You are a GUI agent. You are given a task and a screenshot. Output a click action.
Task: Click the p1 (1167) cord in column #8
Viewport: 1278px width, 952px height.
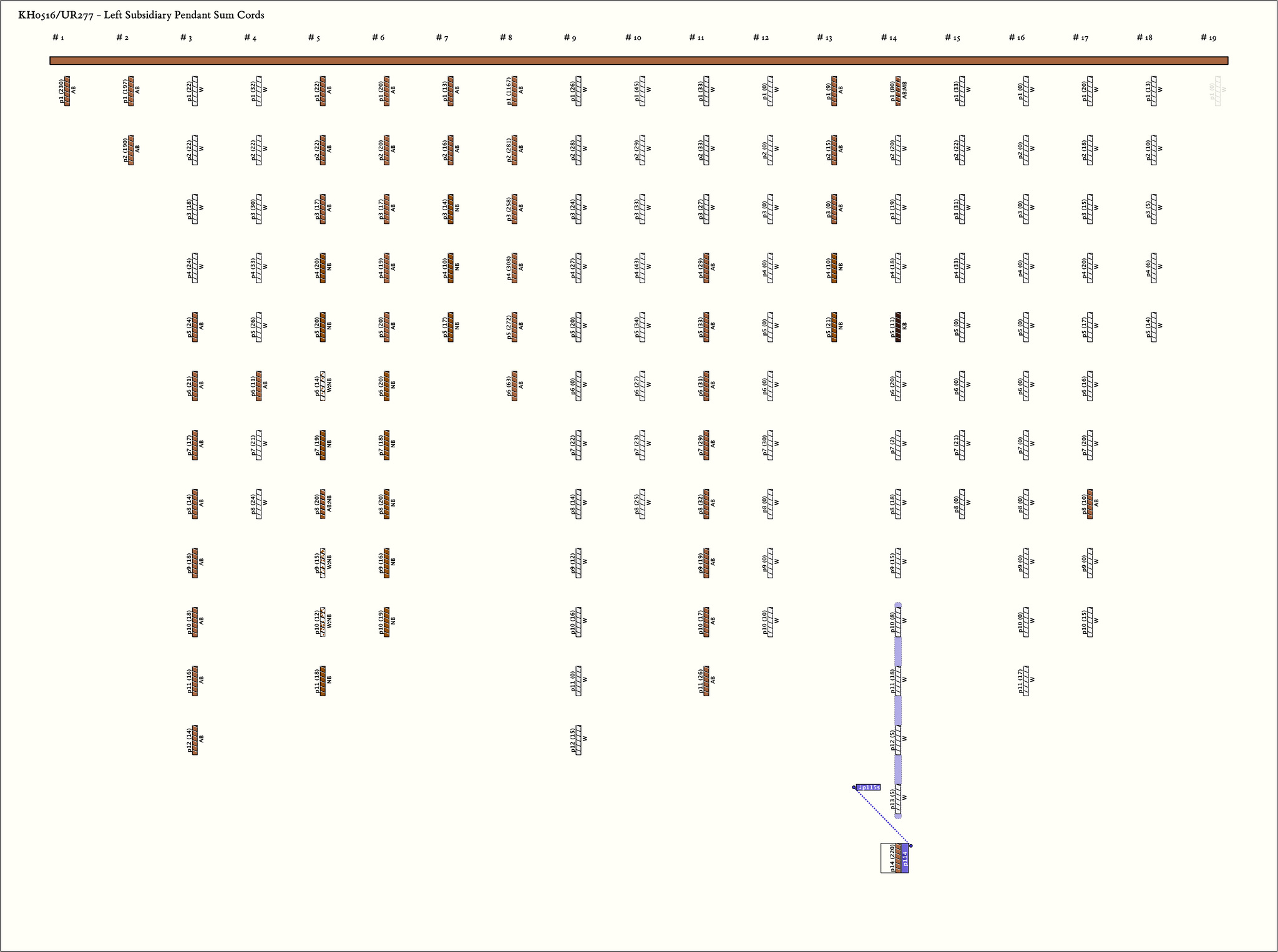(514, 91)
